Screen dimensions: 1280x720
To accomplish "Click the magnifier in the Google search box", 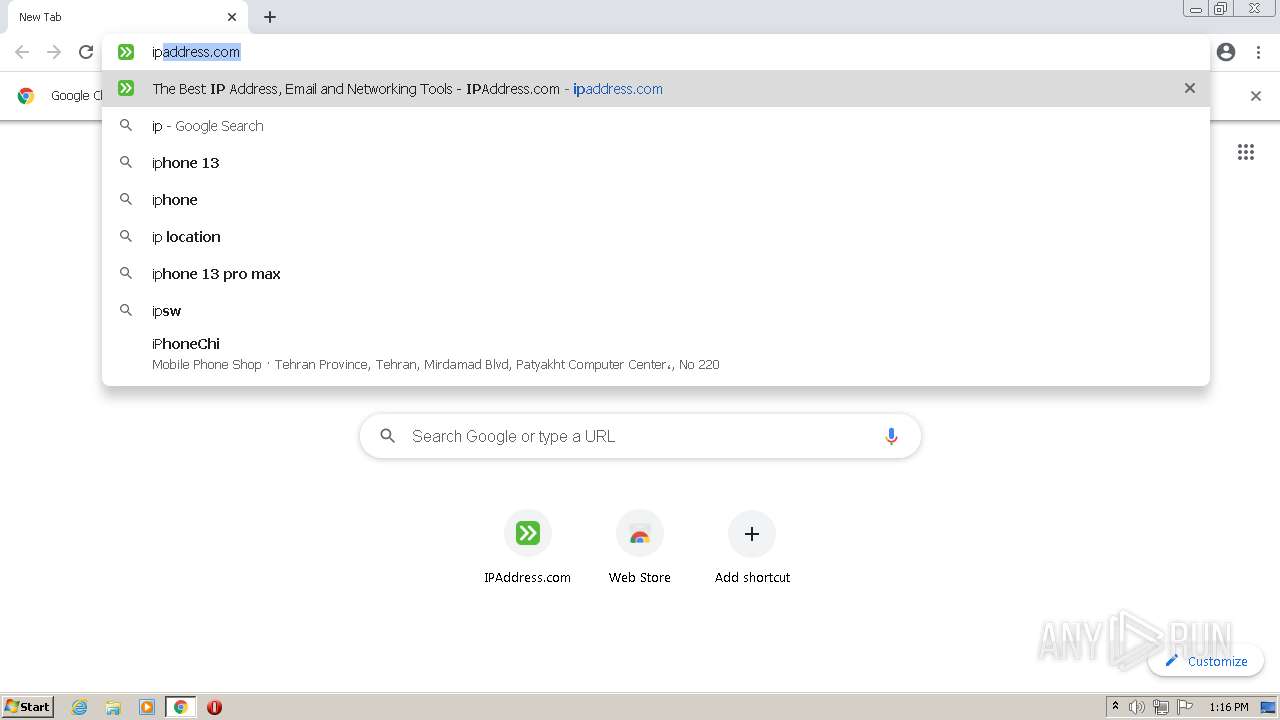I will click(x=387, y=436).
